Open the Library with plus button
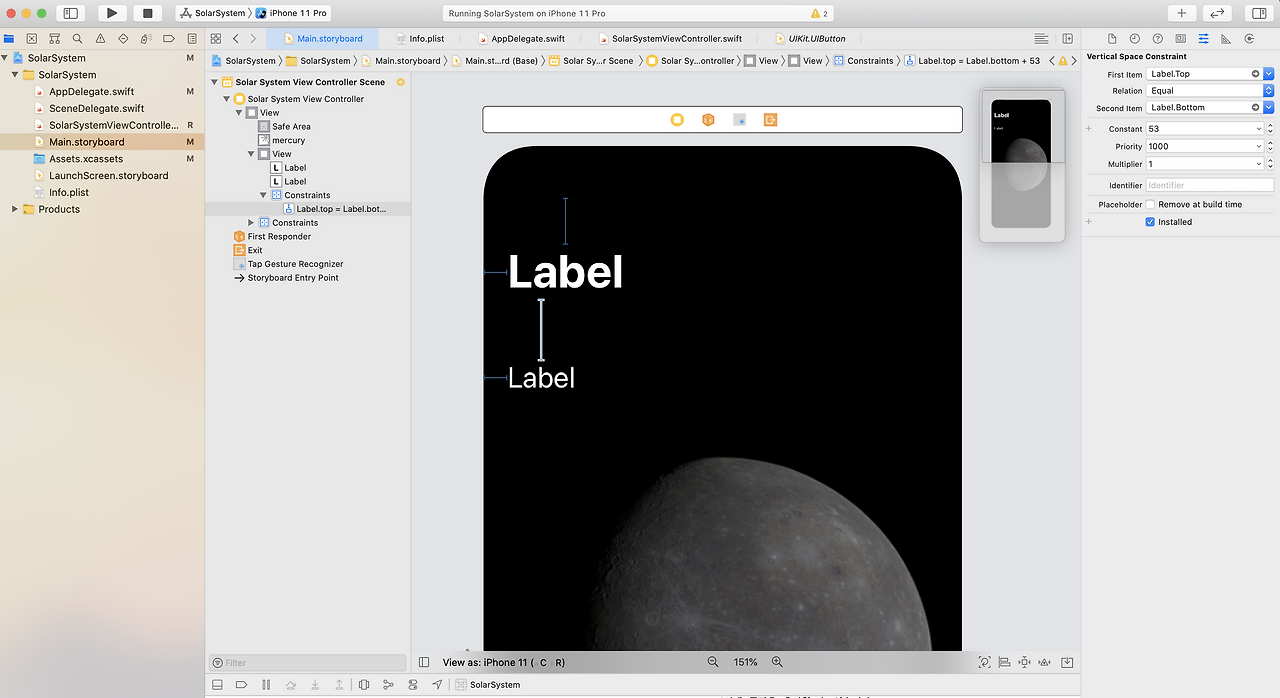The height and width of the screenshot is (698, 1280). pos(1182,13)
